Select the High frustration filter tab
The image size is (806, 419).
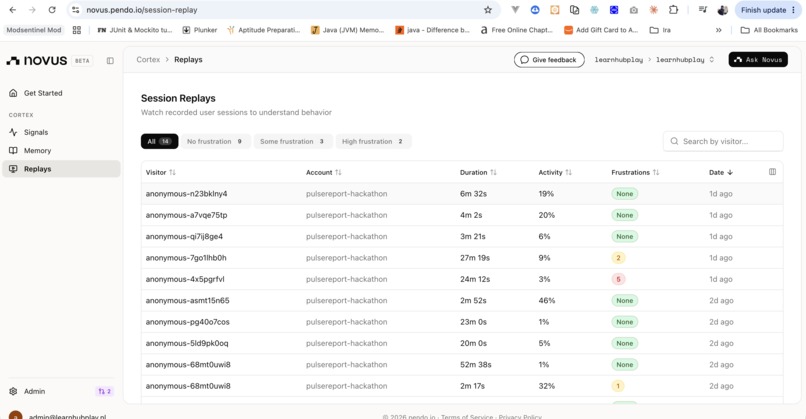pos(373,141)
